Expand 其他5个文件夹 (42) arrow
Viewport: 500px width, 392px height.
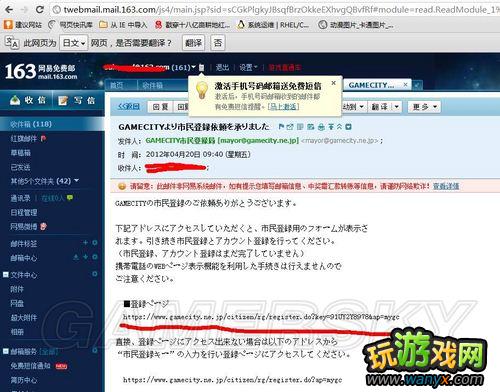pyautogui.click(x=76, y=180)
